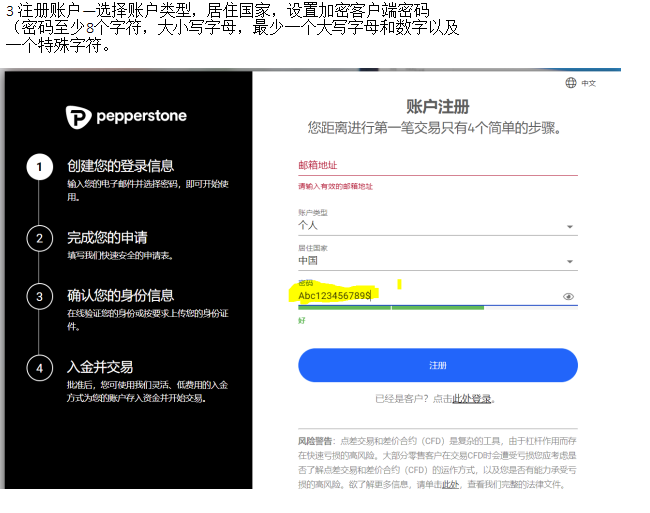Viewport: 650px width, 513px height.
Task: Click the Pepperstone logo
Action: click(126, 117)
